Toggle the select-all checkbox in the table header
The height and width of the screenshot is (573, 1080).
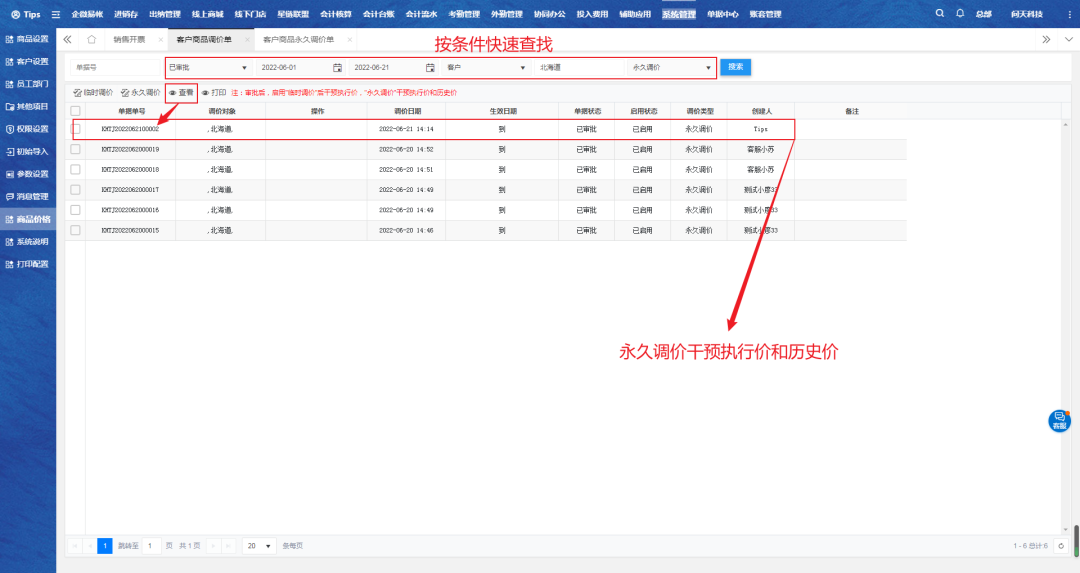[x=75, y=110]
